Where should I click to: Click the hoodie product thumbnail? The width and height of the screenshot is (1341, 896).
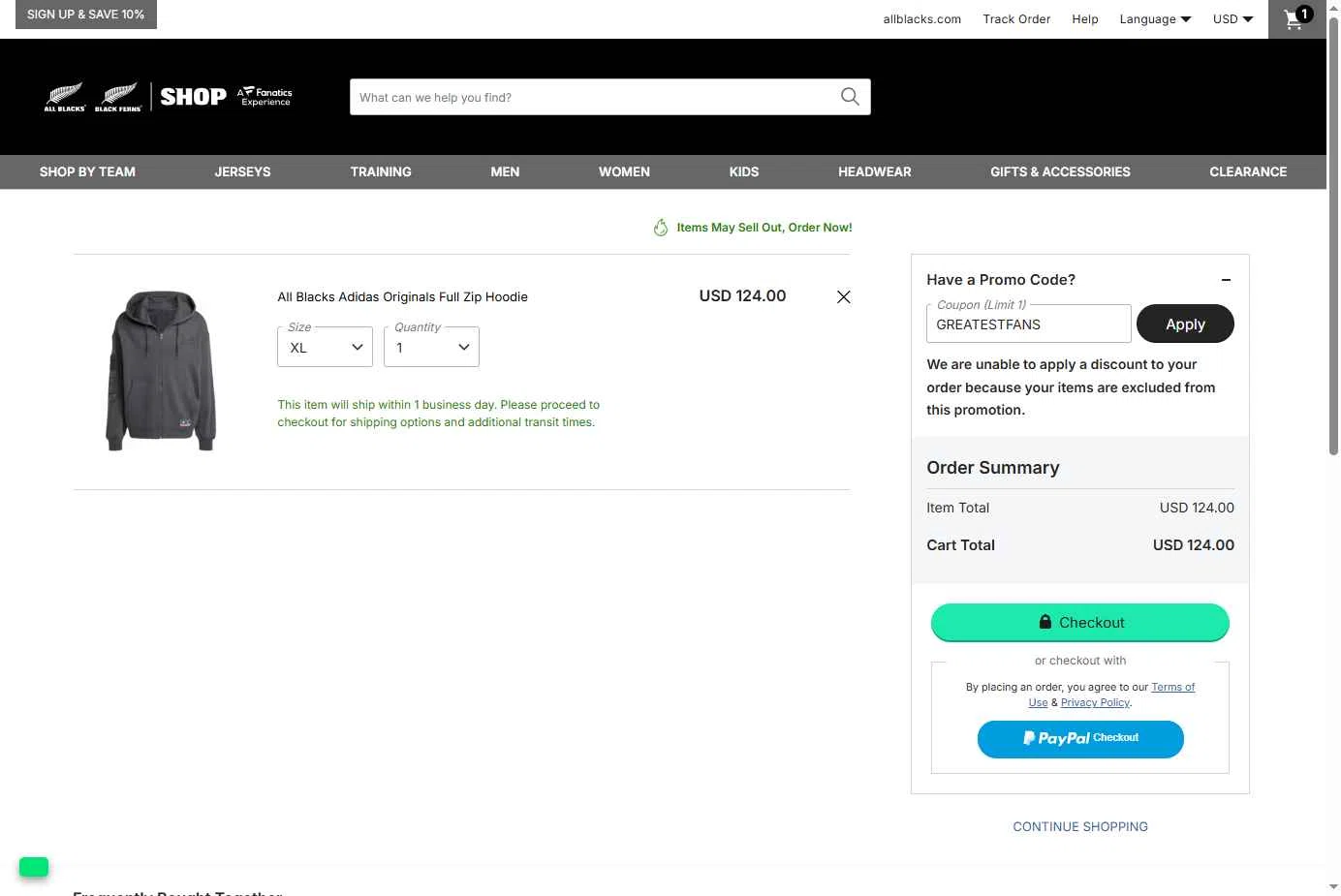click(x=161, y=371)
